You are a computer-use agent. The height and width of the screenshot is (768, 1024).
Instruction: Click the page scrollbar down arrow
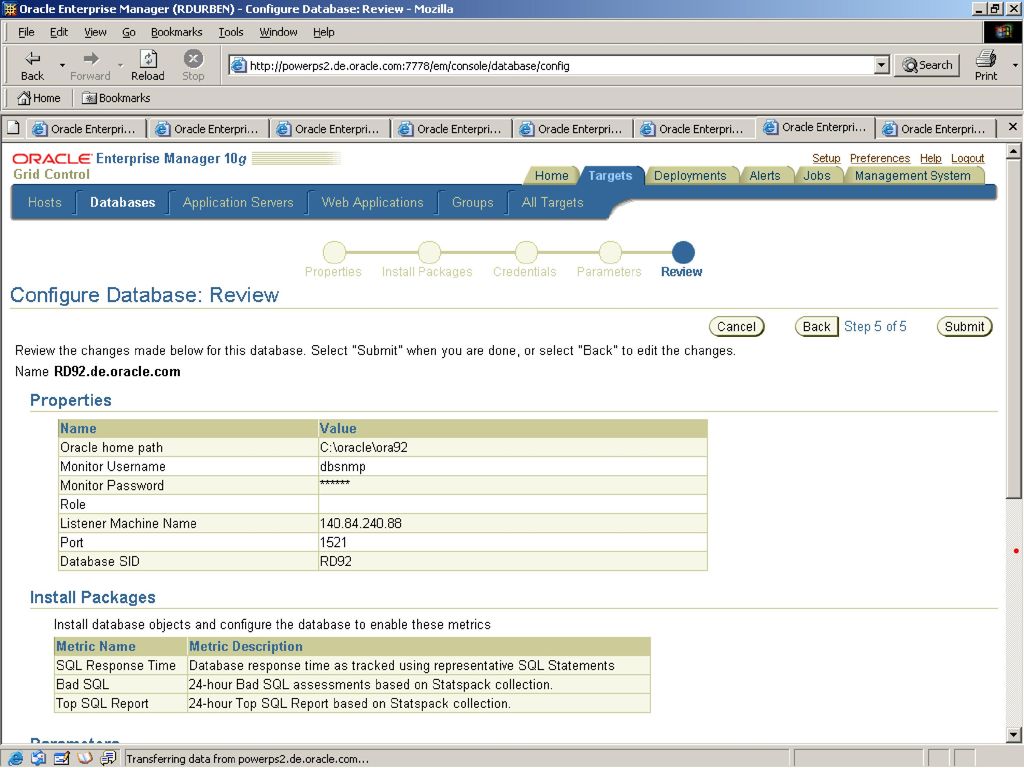pyautogui.click(x=1013, y=735)
